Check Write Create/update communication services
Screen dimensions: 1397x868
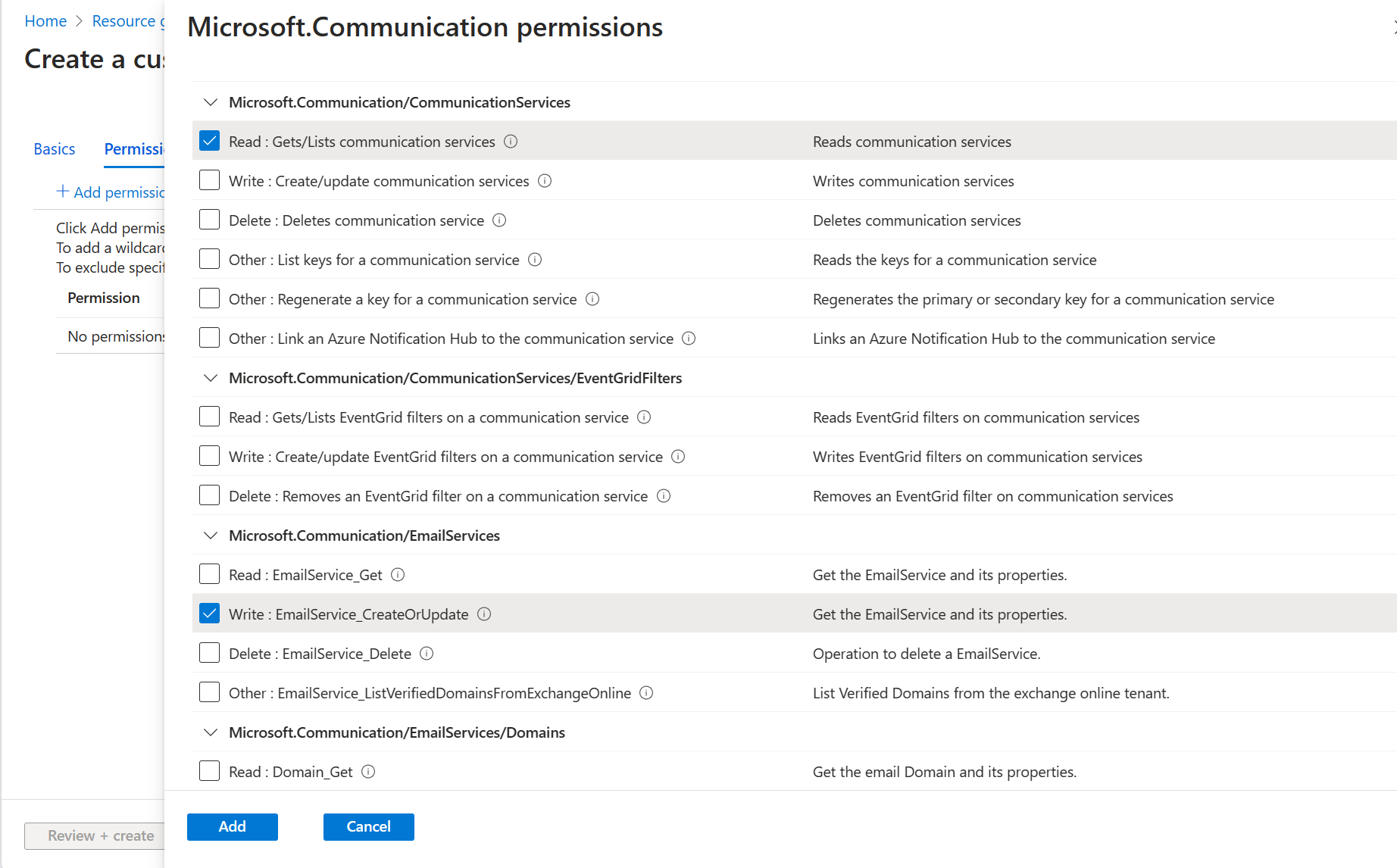click(209, 180)
